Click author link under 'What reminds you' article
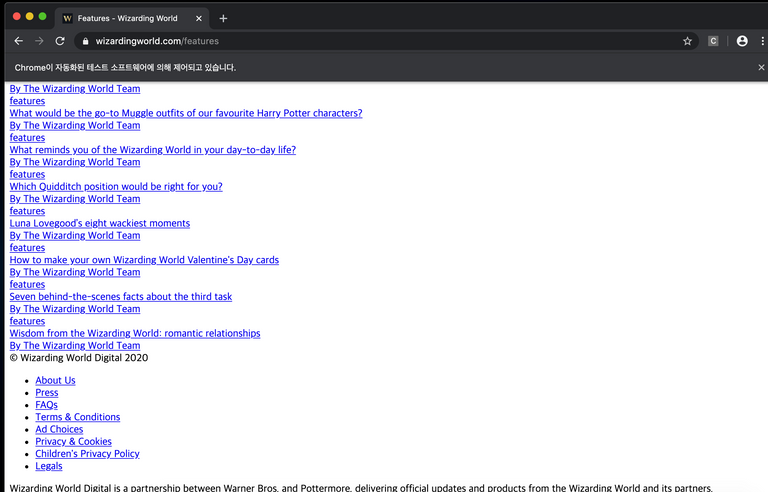Image resolution: width=768 pixels, height=492 pixels. (75, 162)
